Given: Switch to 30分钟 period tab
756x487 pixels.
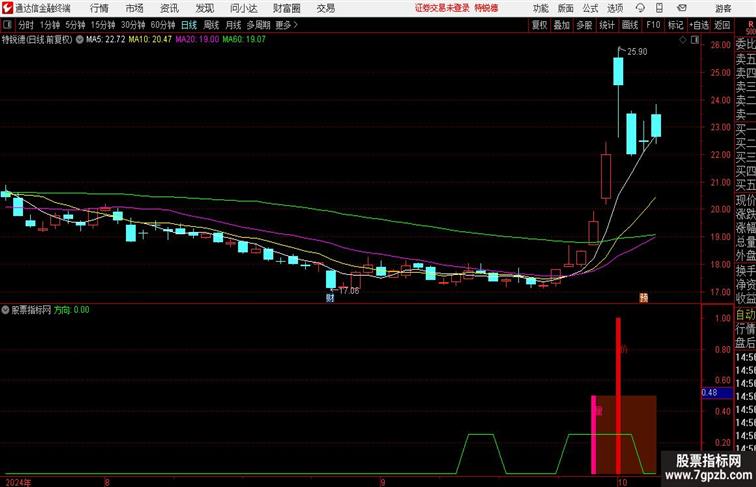Looking at the screenshot, I should [133, 25].
